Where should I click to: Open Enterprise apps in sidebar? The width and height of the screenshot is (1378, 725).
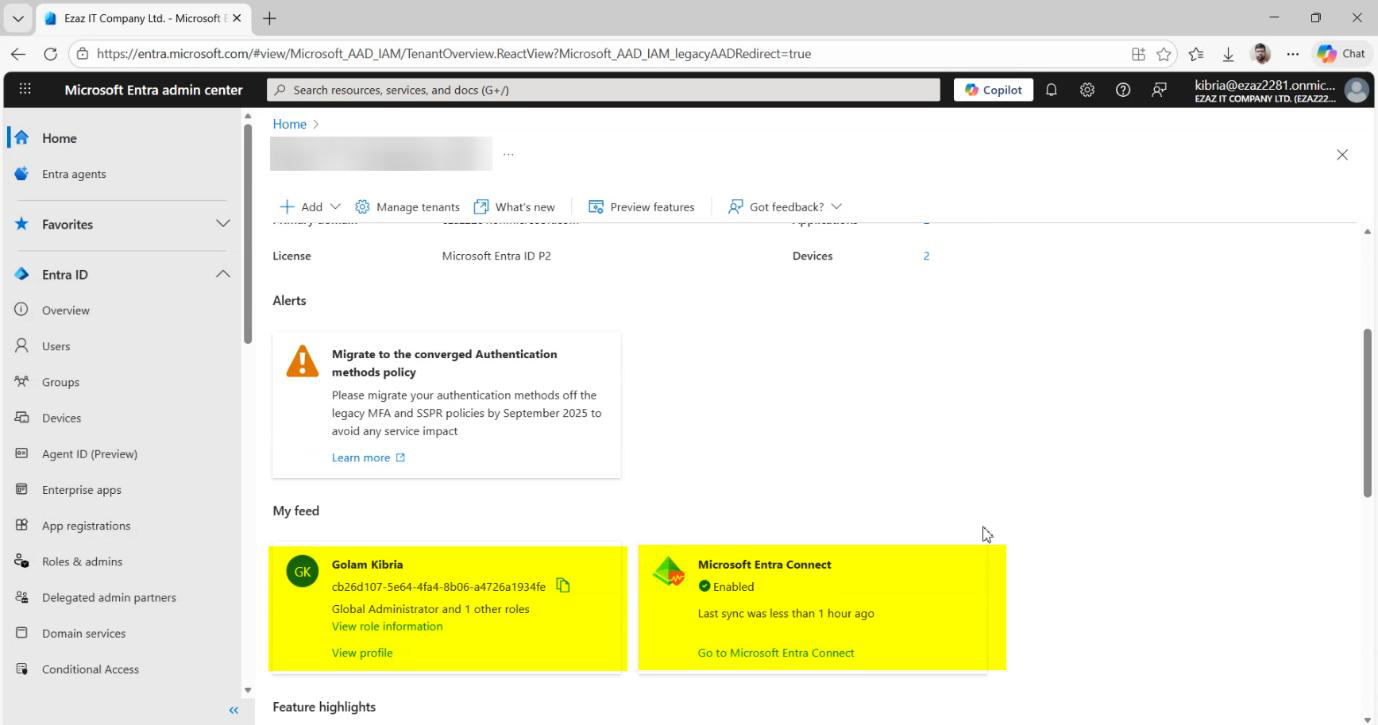(81, 490)
